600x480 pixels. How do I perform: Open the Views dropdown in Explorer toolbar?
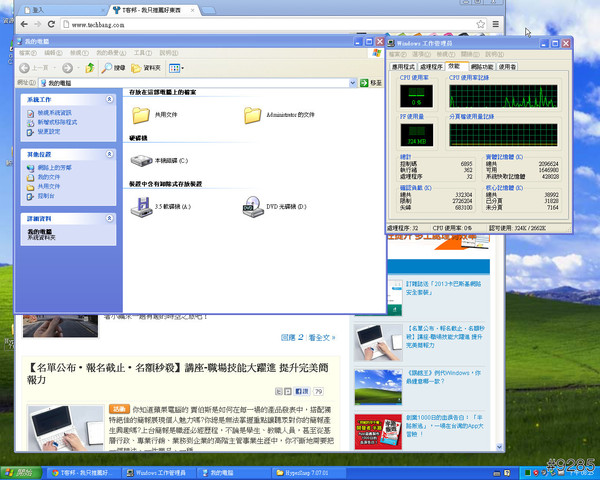point(176,67)
